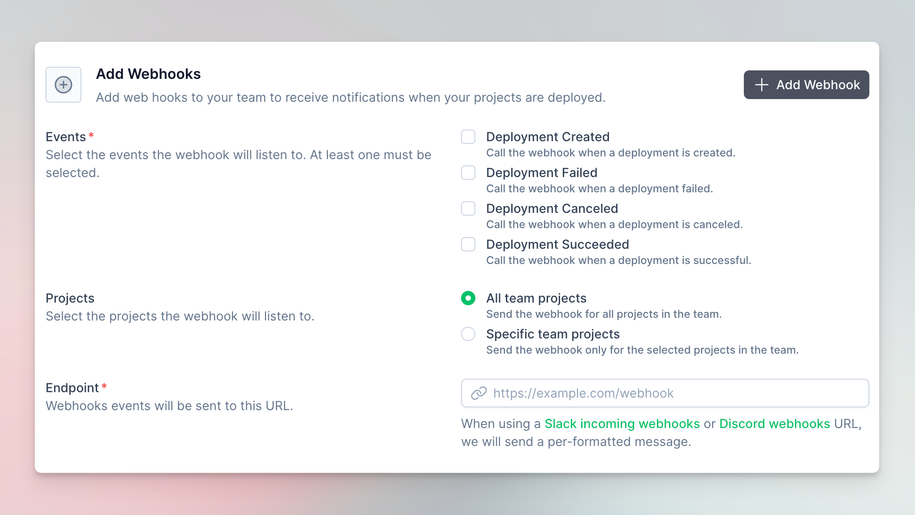Click the Specific team projects label

(552, 334)
